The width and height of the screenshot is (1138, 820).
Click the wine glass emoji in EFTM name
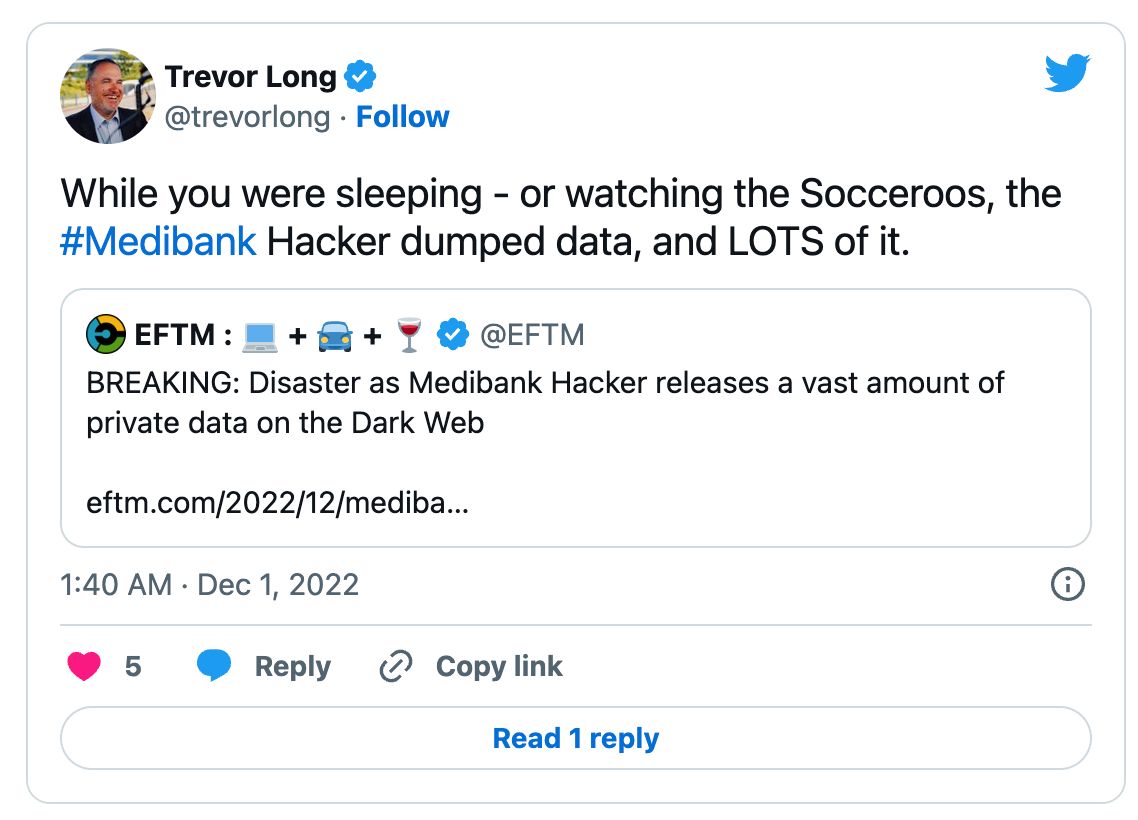(x=409, y=336)
